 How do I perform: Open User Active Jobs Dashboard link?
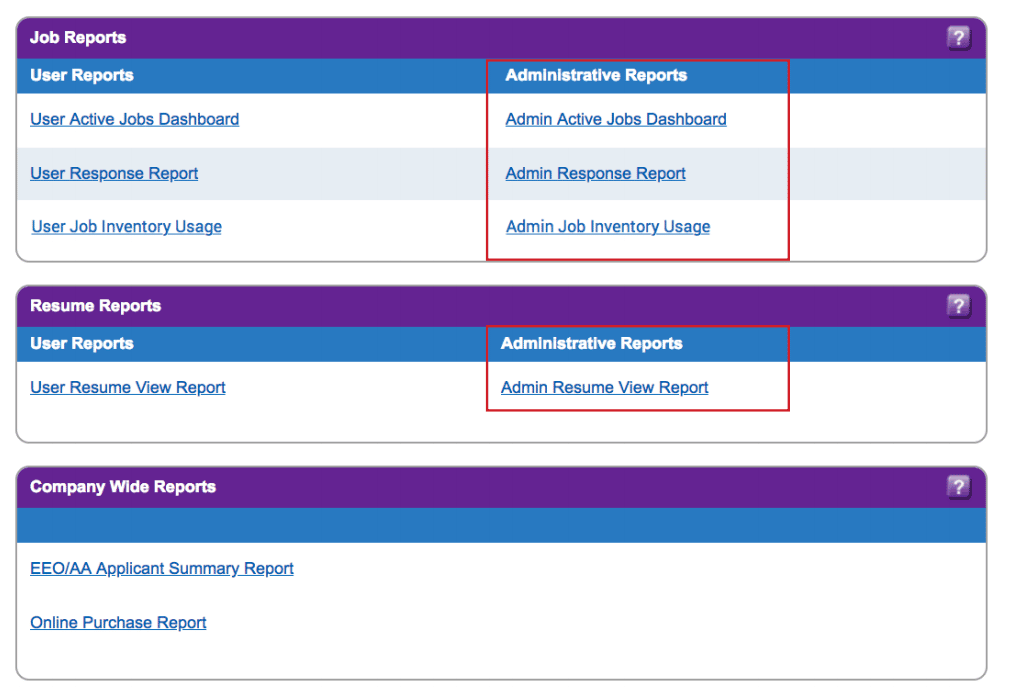[x=134, y=119]
